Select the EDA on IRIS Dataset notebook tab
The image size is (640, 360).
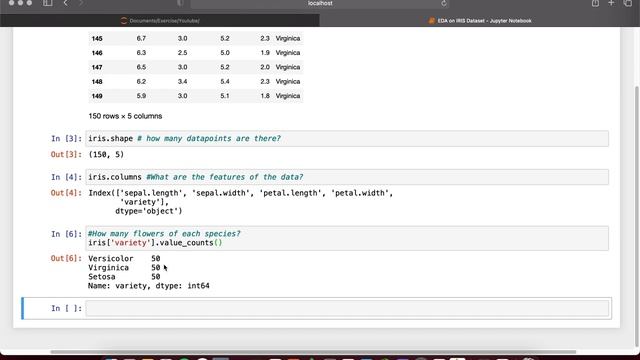[480, 20]
